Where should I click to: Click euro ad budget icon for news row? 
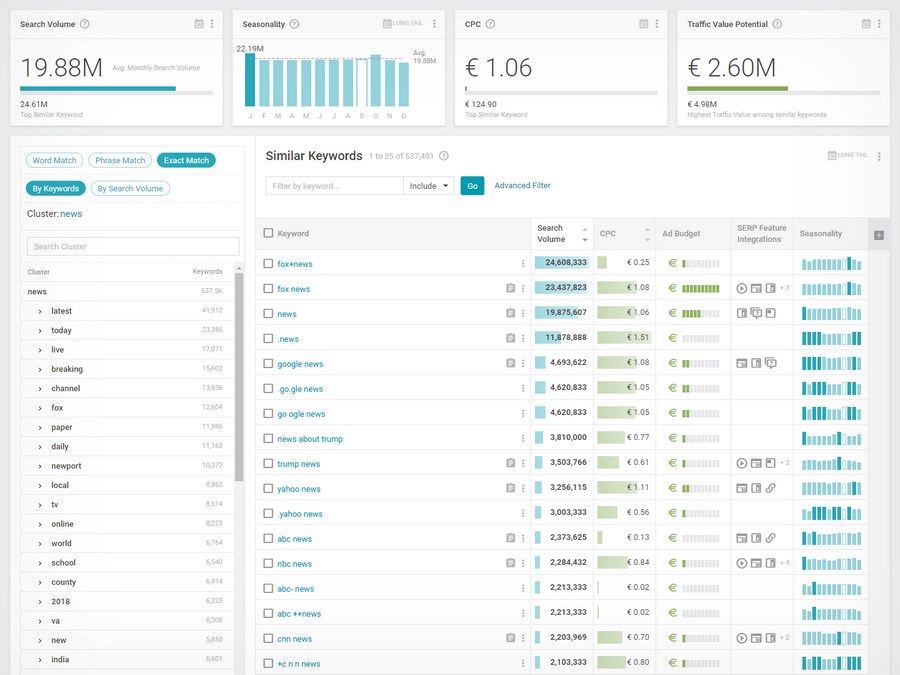click(x=672, y=313)
